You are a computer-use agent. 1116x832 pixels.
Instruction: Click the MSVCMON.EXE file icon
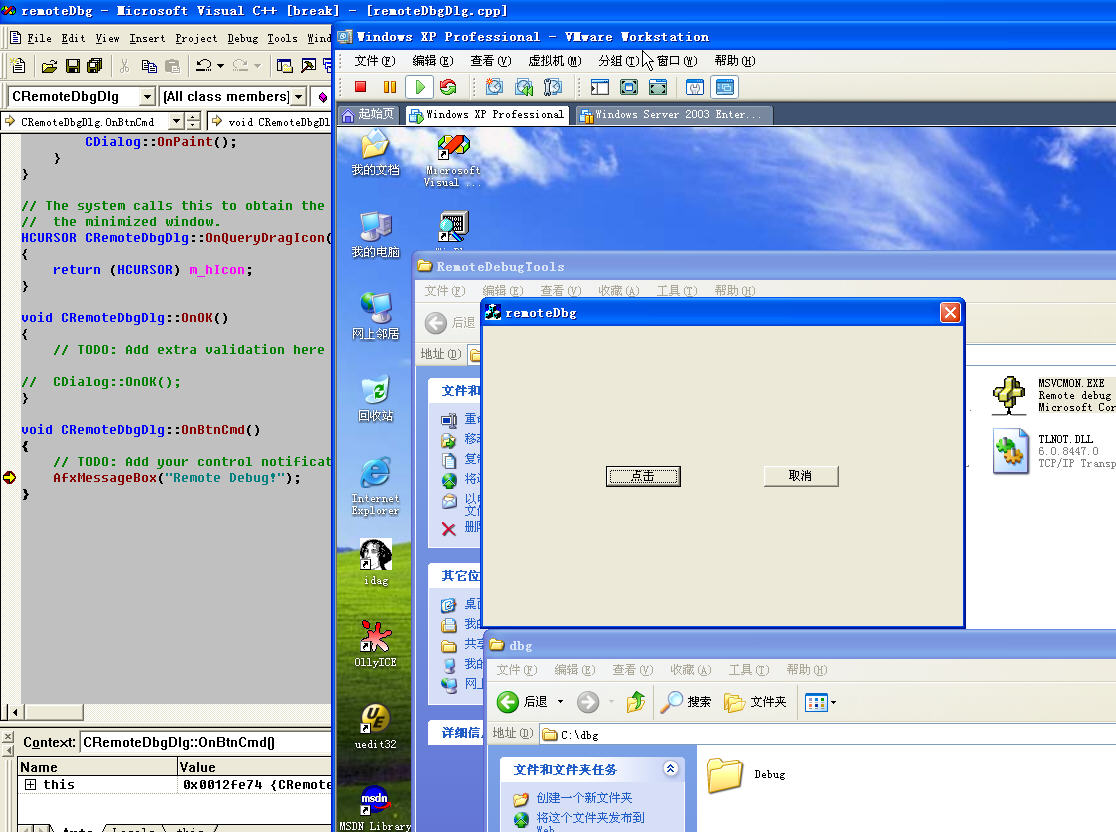point(1009,395)
